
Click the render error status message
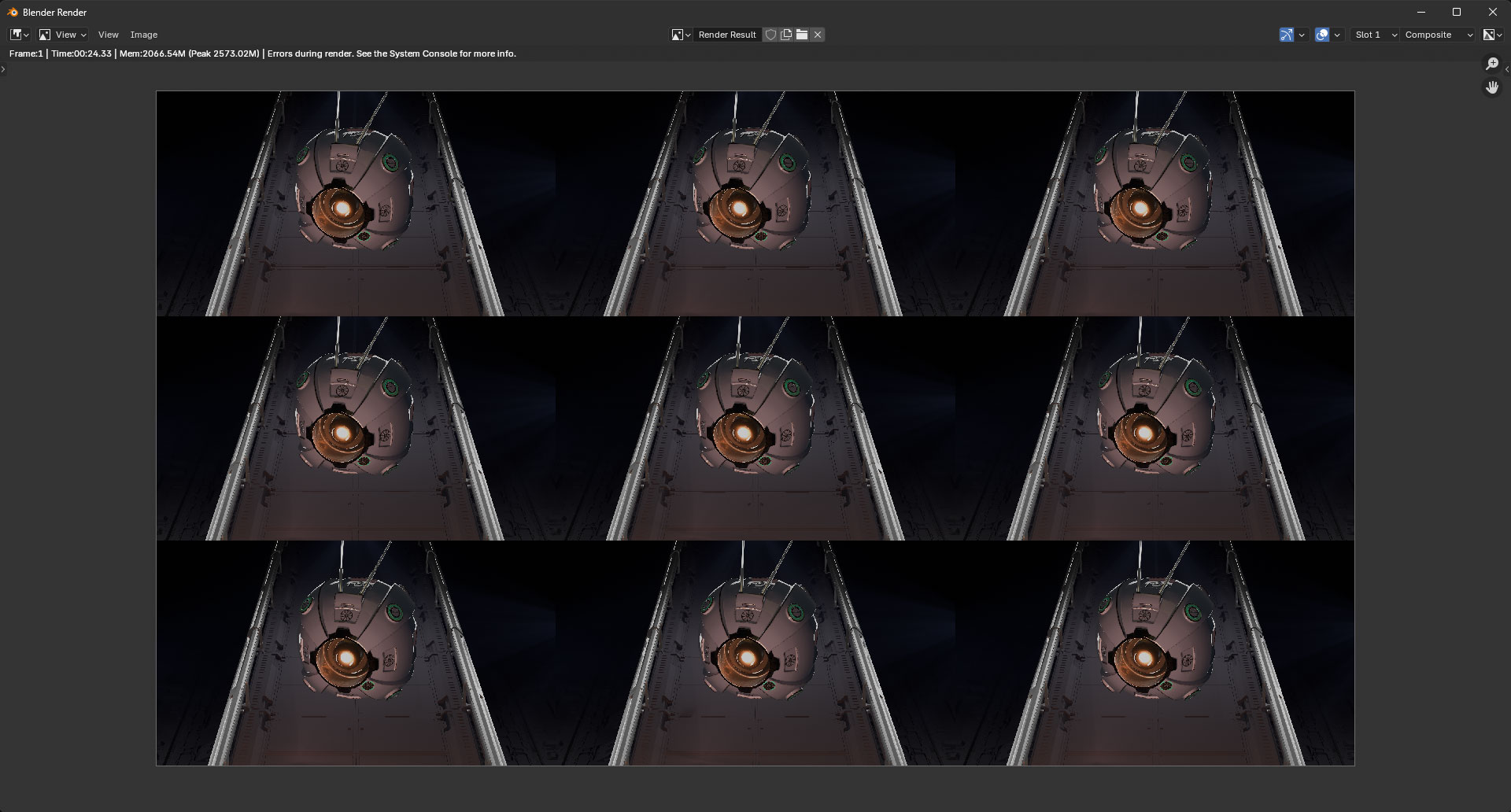pyautogui.click(x=392, y=54)
